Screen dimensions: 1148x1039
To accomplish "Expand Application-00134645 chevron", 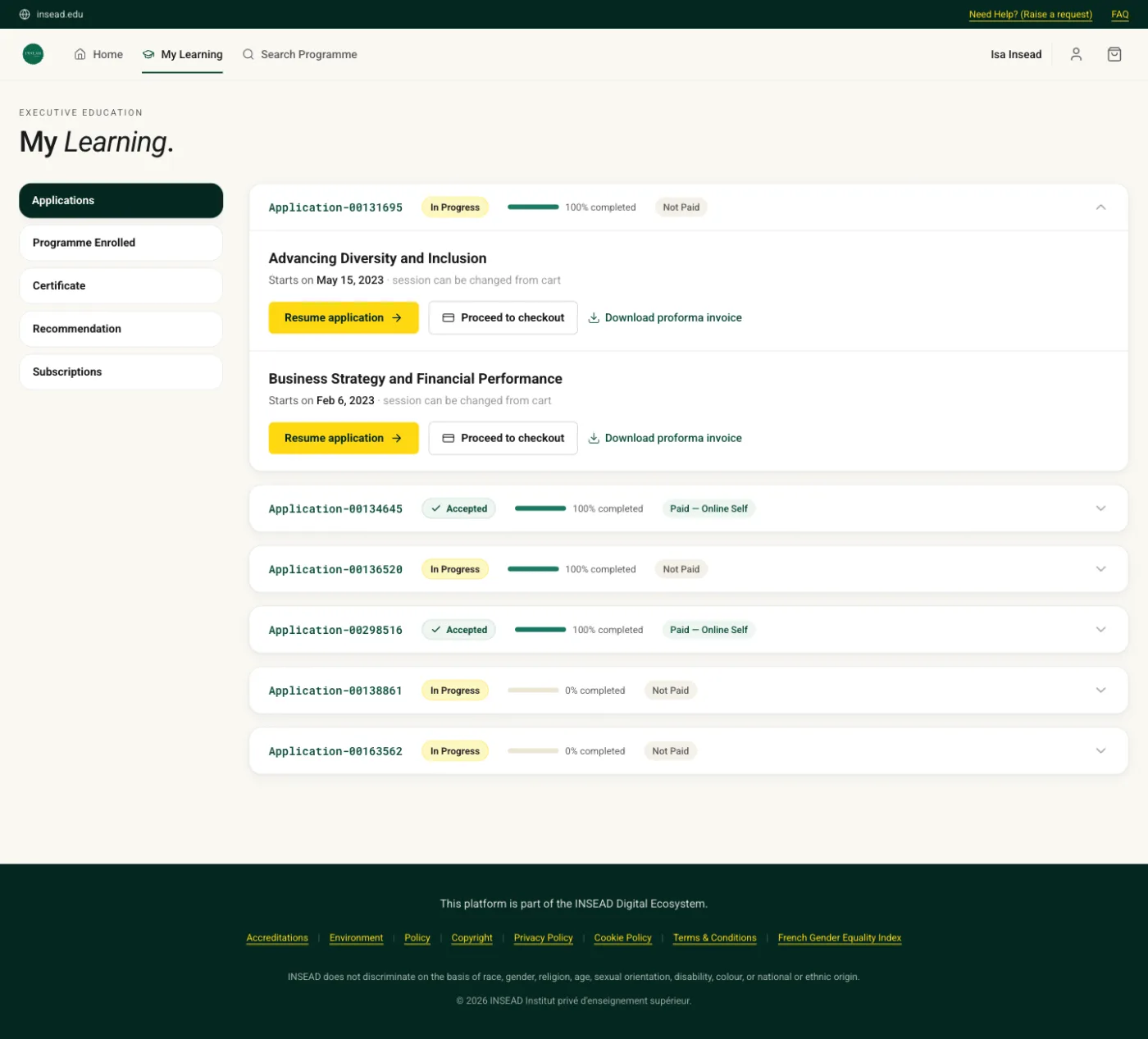I will tap(1100, 508).
